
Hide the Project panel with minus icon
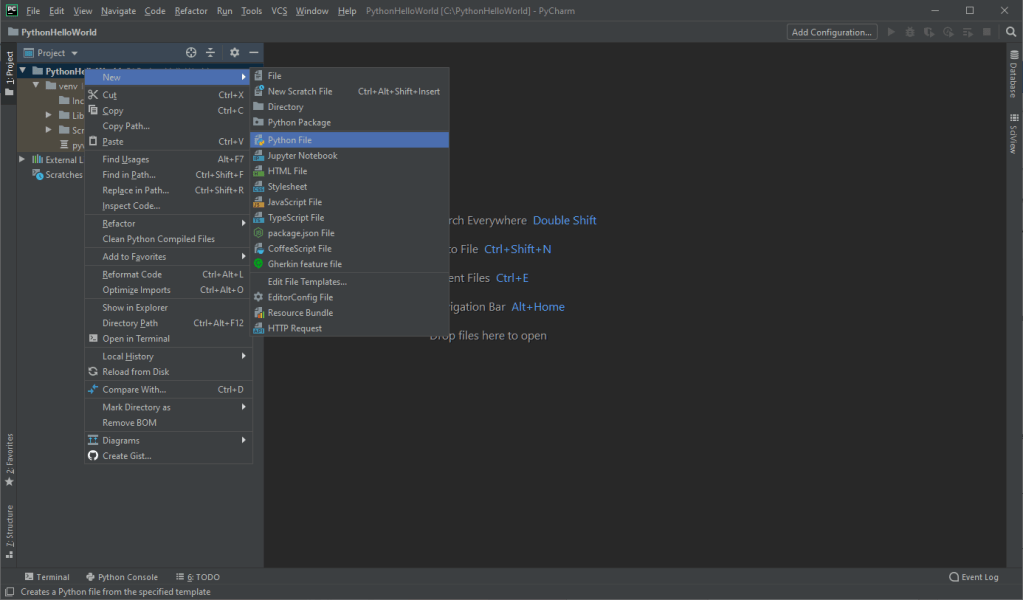coord(254,53)
